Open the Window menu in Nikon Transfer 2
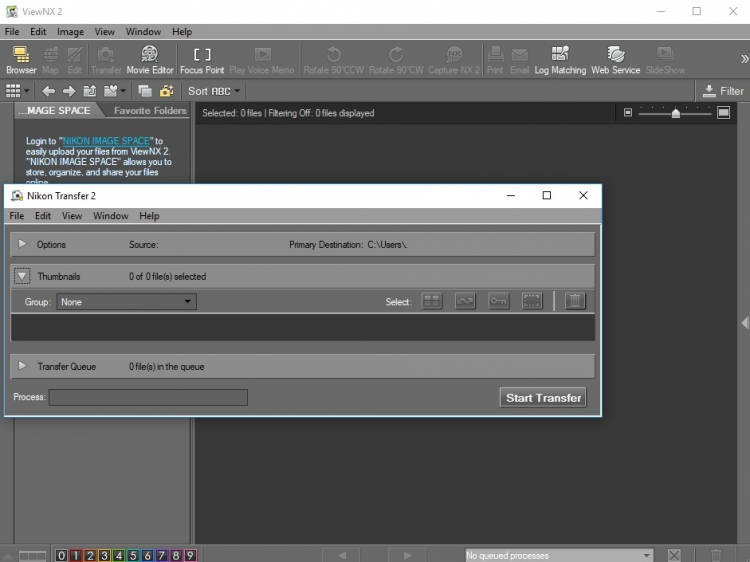 (110, 216)
